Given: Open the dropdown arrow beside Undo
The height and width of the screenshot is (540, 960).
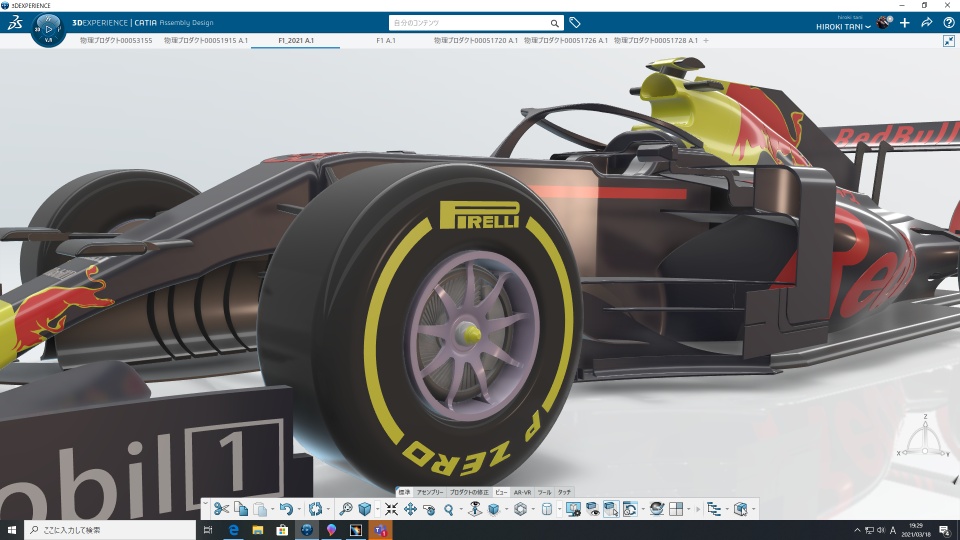Looking at the screenshot, I should (x=299, y=509).
